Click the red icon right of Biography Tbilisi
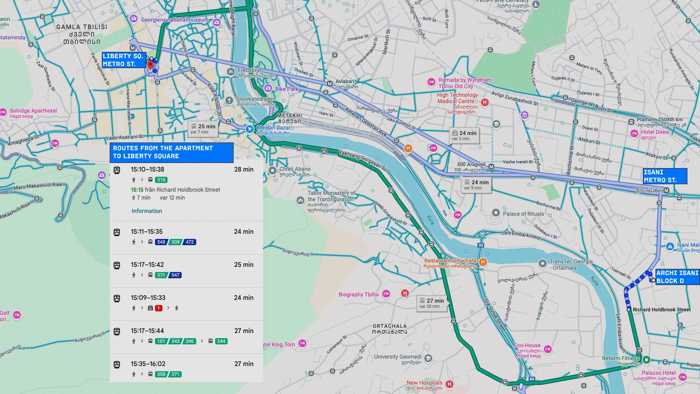The height and width of the screenshot is (394, 700). 404,293
